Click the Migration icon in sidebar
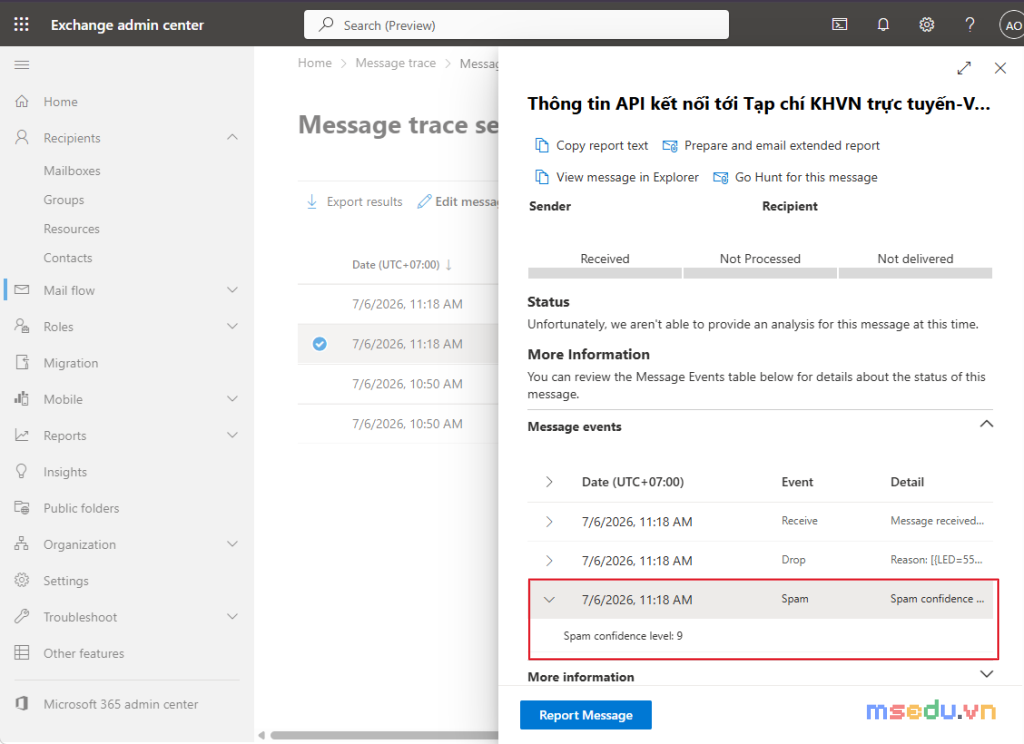This screenshot has height=744, width=1024. pos(22,363)
